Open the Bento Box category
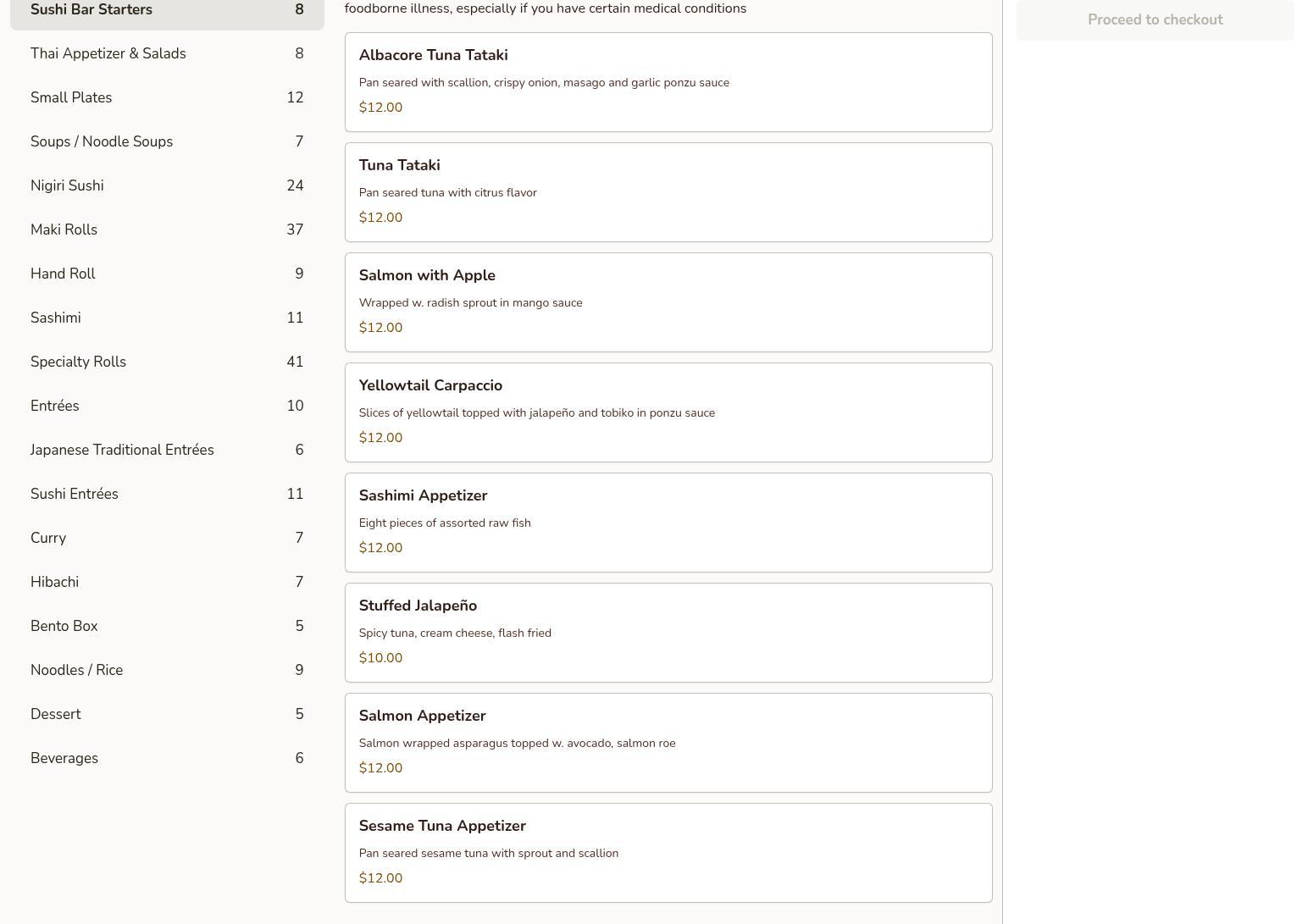The width and height of the screenshot is (1308, 924). click(167, 626)
